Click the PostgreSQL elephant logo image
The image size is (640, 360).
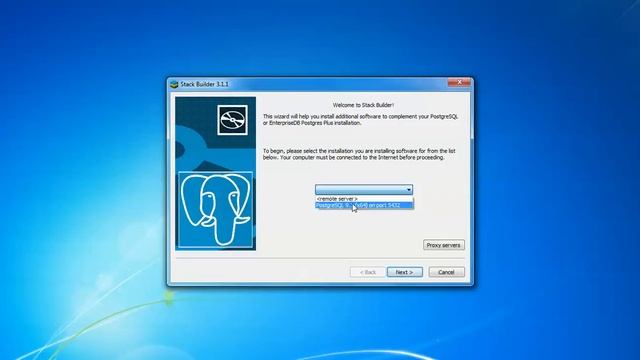(216, 210)
